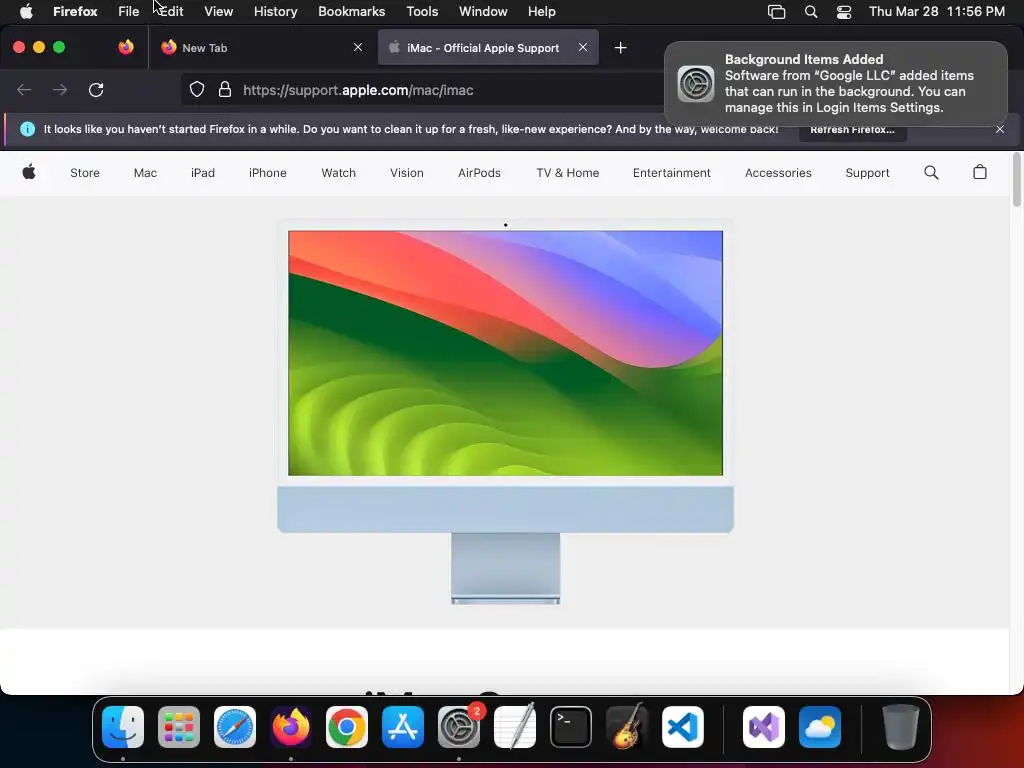Open the Tools menu

[422, 11]
